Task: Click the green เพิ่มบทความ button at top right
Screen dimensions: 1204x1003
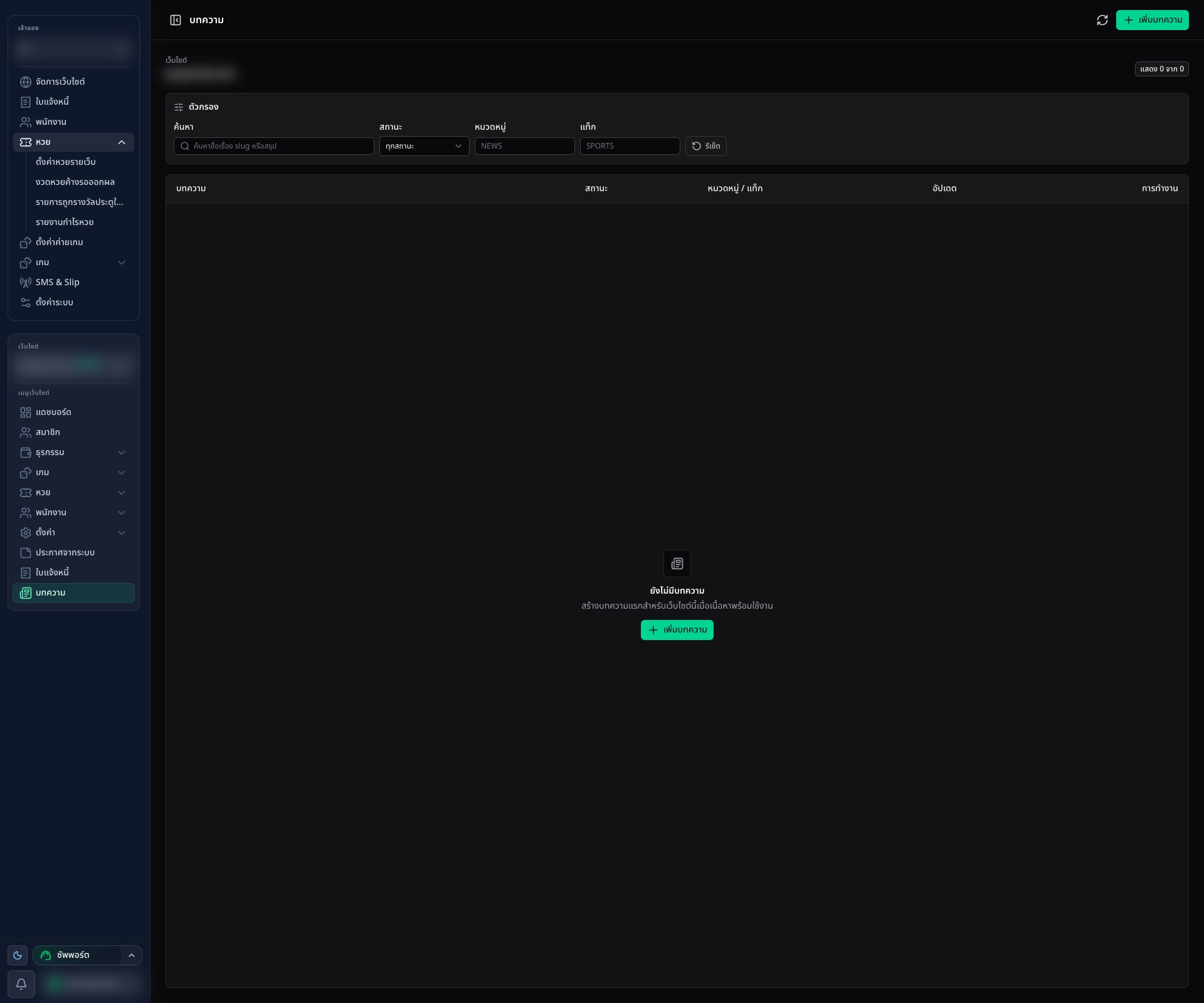Action: [x=1152, y=20]
